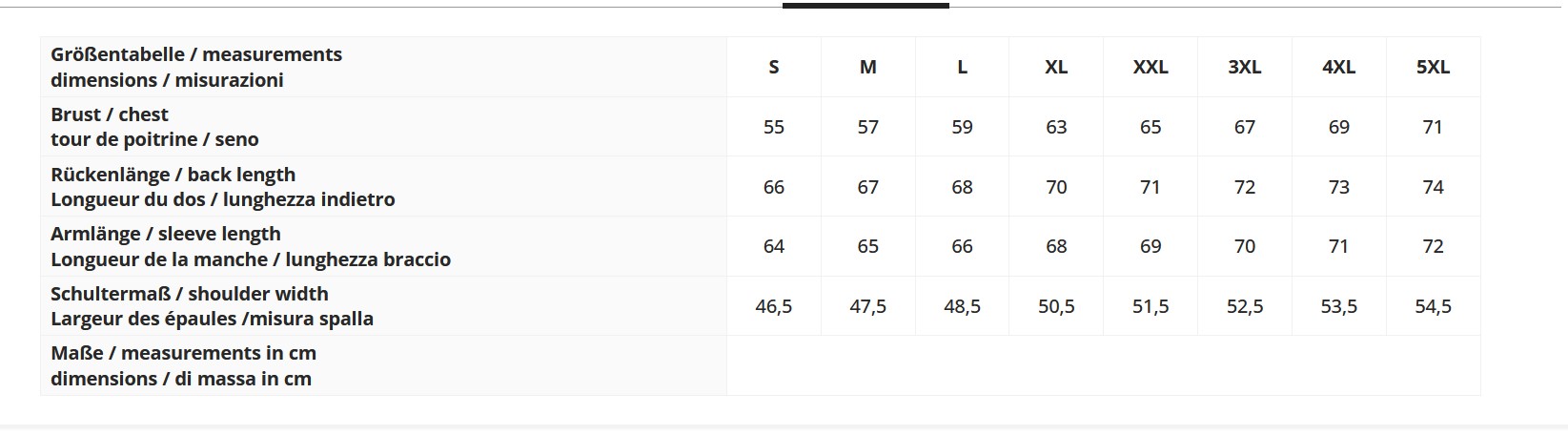The image size is (1568, 435).
Task: Select the XXL size column header
Action: 1150,67
